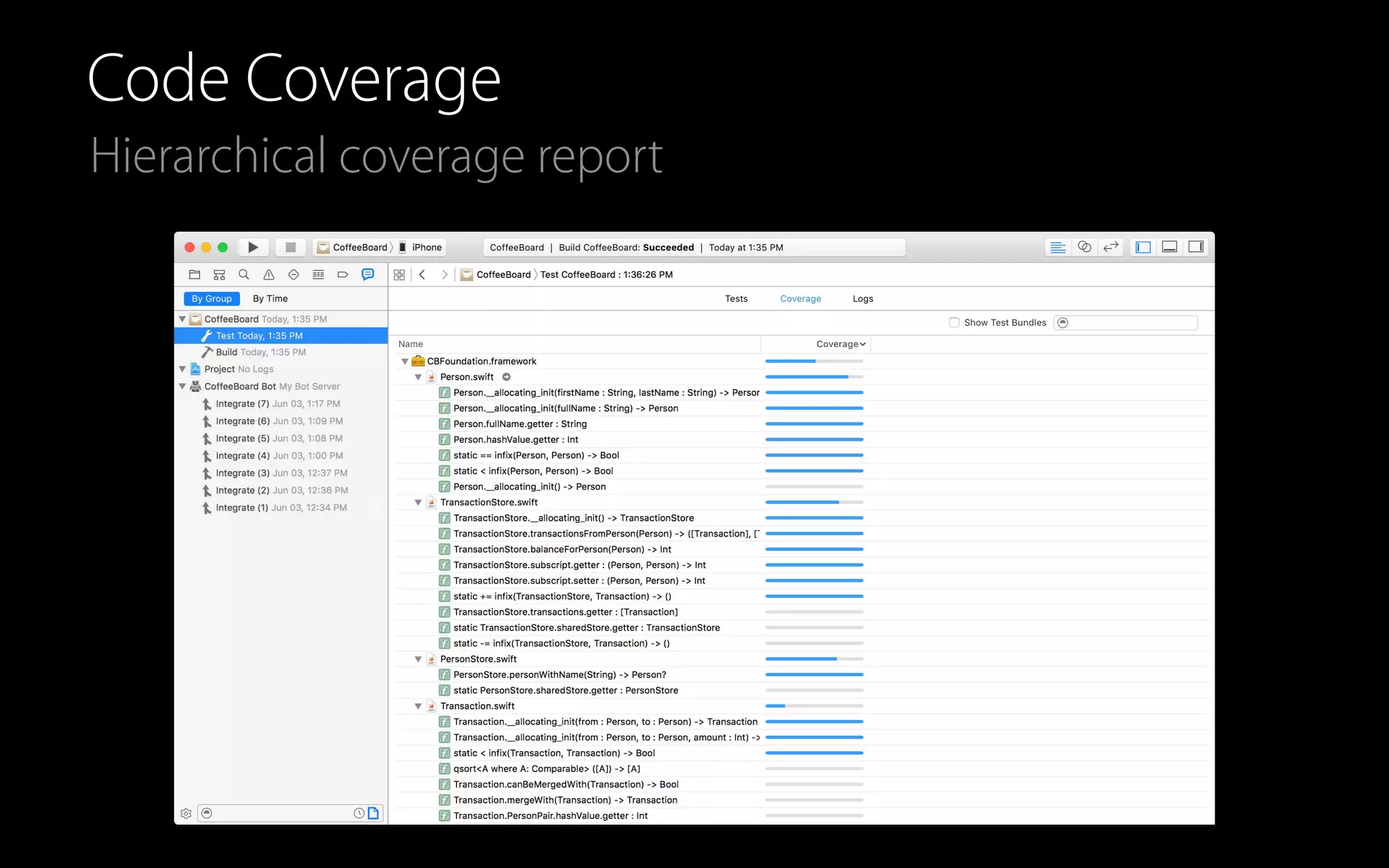Image resolution: width=1389 pixels, height=868 pixels.
Task: Collapse Transaction.swift disclosure triangle
Action: [x=418, y=706]
